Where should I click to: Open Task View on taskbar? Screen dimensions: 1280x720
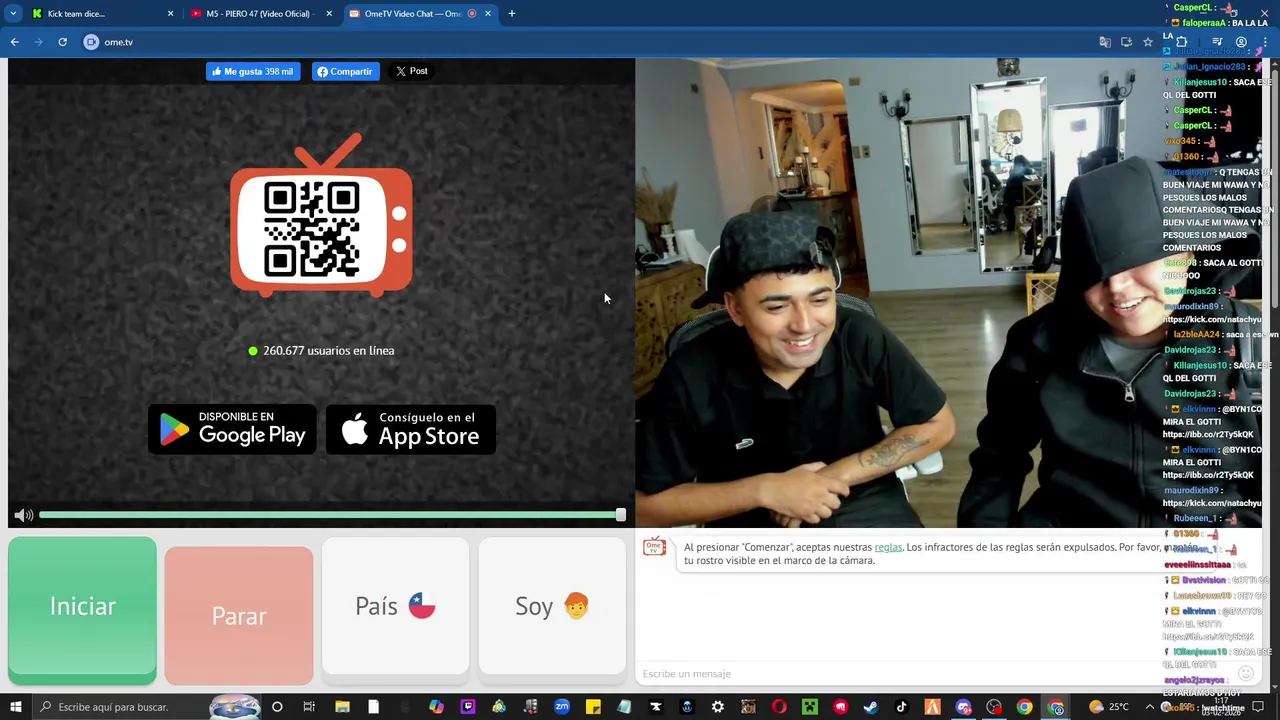pyautogui.click(x=309, y=707)
